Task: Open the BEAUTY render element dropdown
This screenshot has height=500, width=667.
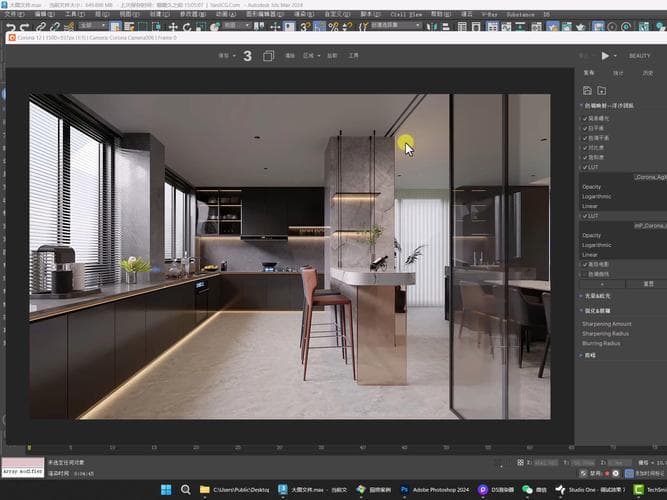Action: [639, 56]
